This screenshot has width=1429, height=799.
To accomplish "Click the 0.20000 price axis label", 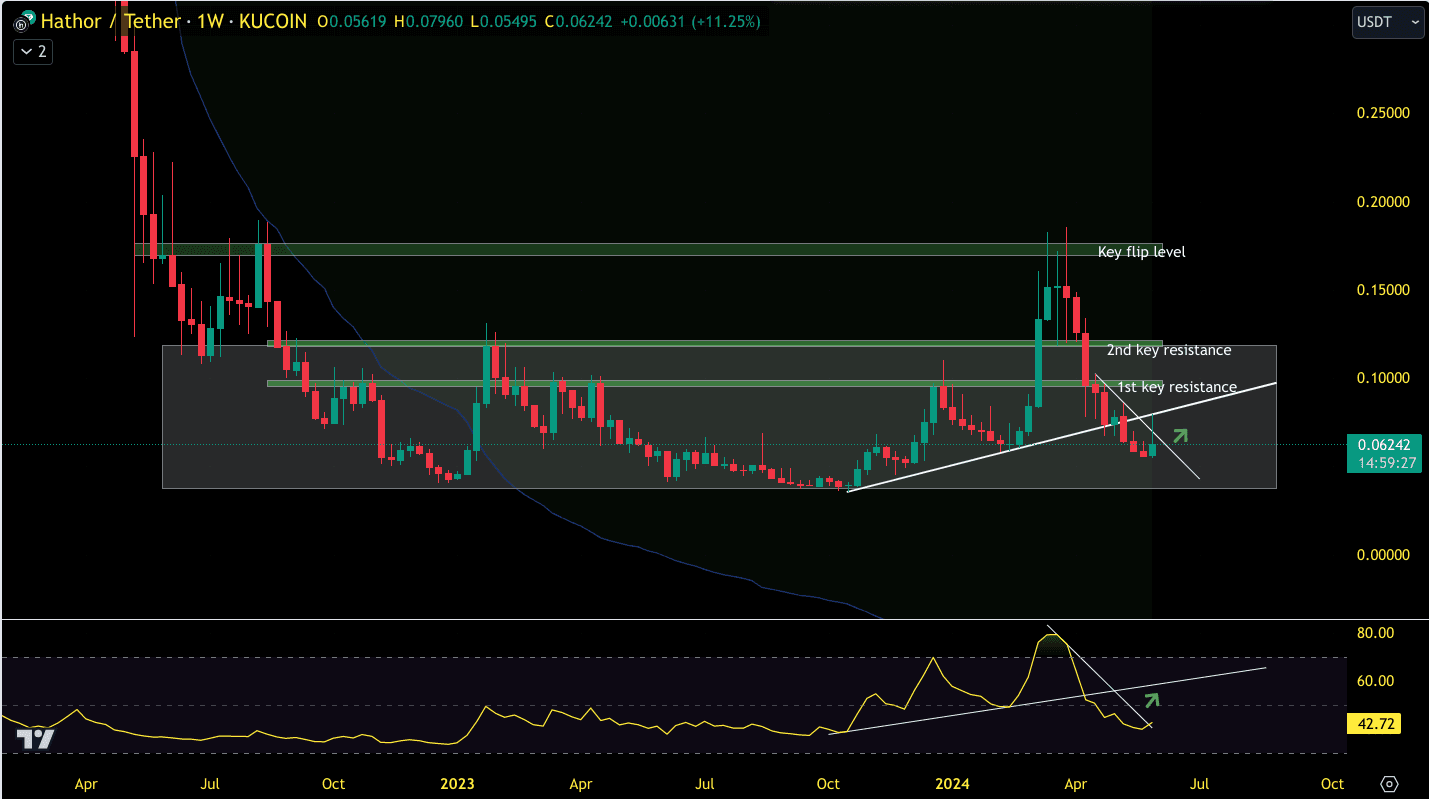I will [1383, 202].
